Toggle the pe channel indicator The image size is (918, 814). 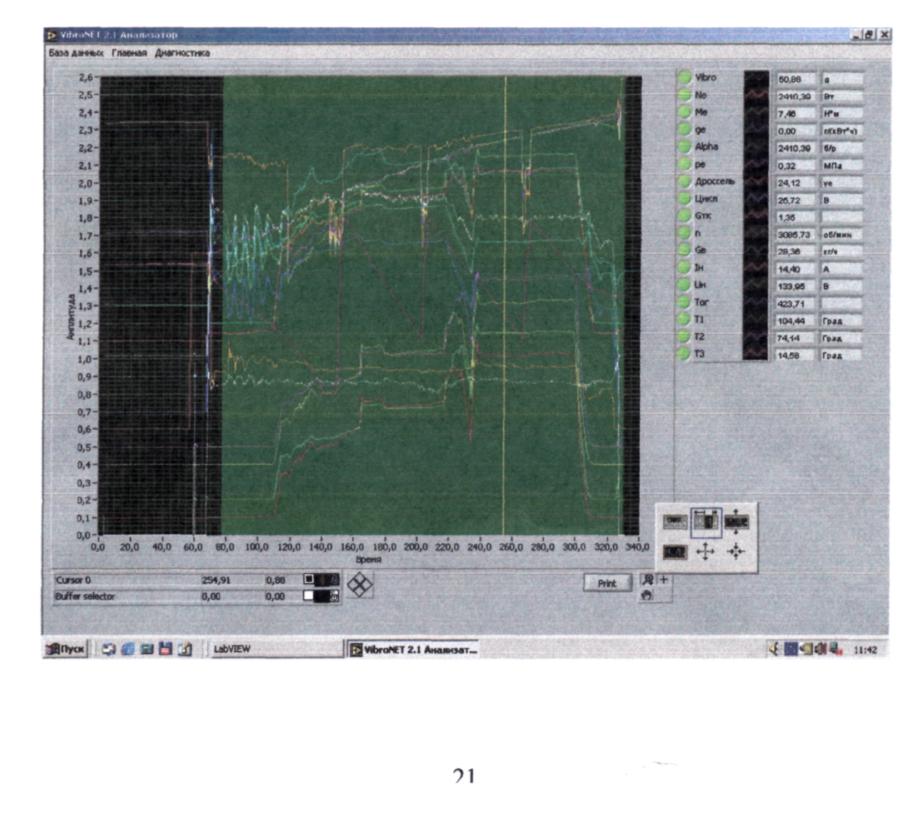(x=684, y=164)
